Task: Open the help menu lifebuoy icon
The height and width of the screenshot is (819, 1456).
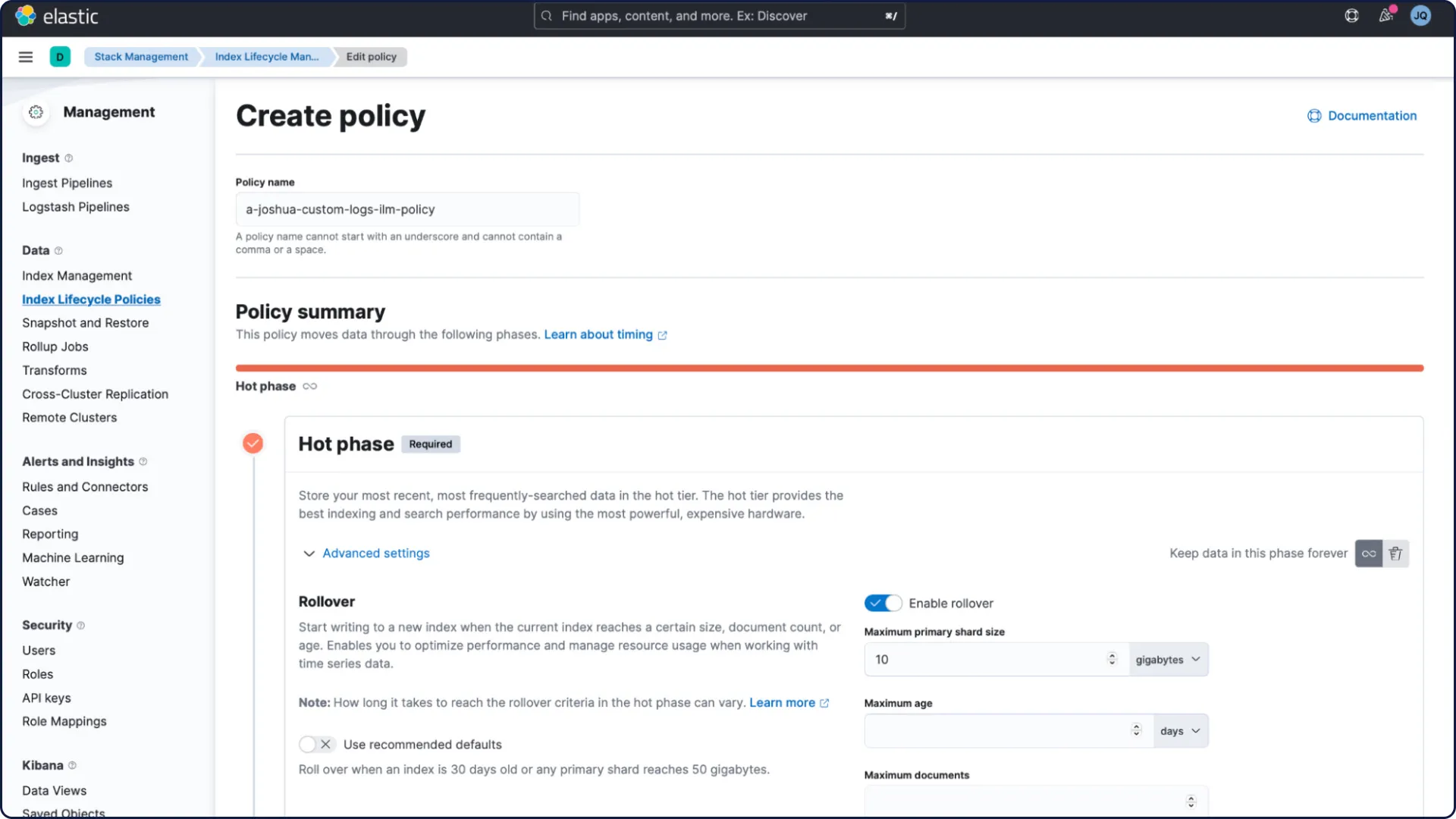Action: click(1351, 16)
